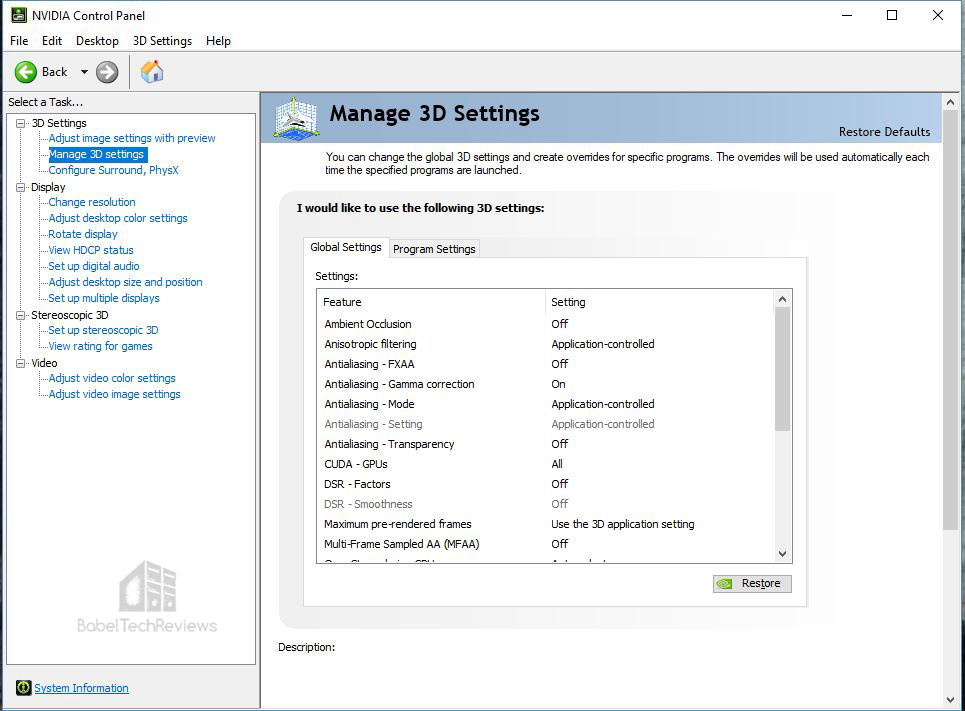Open the Back history dropdown arrow
This screenshot has width=965, height=711.
[x=84, y=72]
